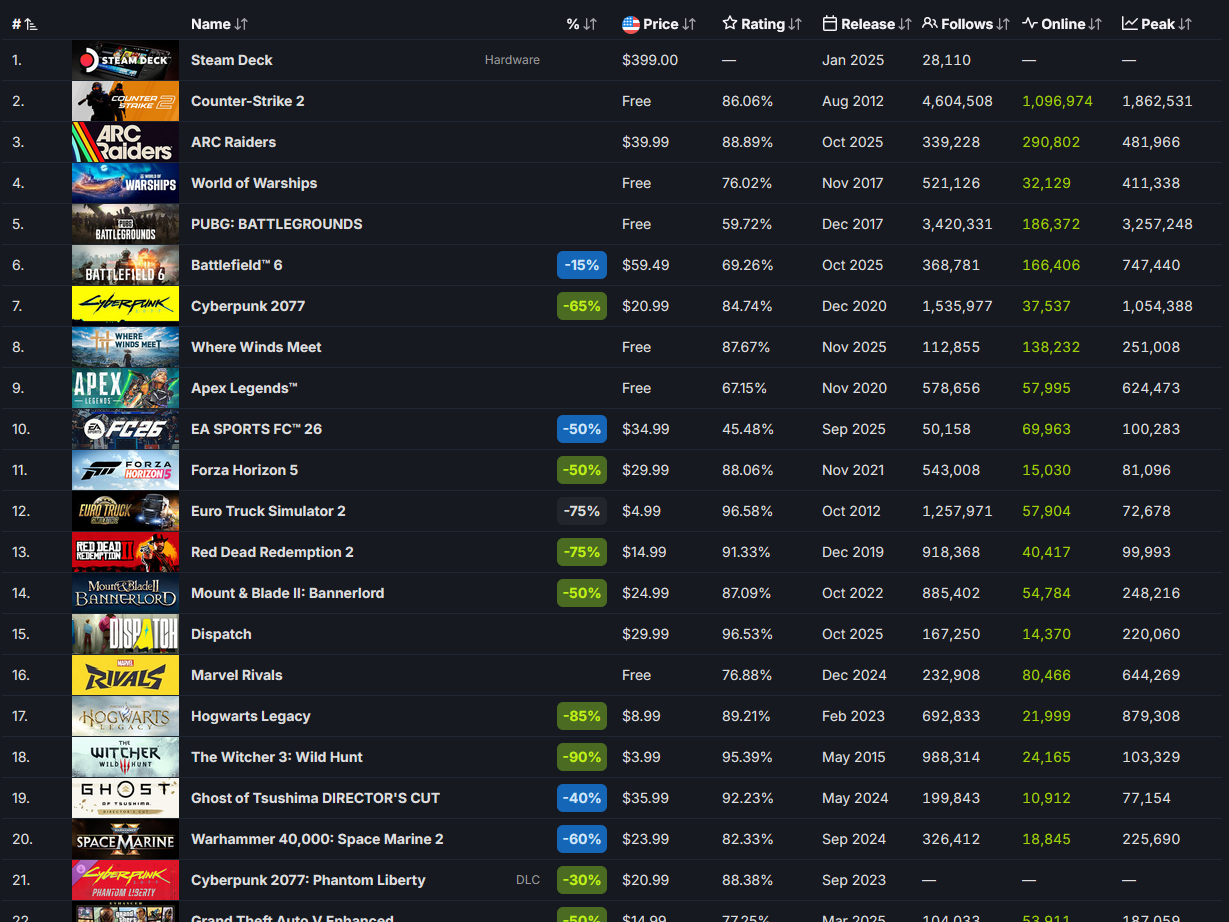Sort by Release date column header
The width and height of the screenshot is (1229, 922).
click(867, 24)
